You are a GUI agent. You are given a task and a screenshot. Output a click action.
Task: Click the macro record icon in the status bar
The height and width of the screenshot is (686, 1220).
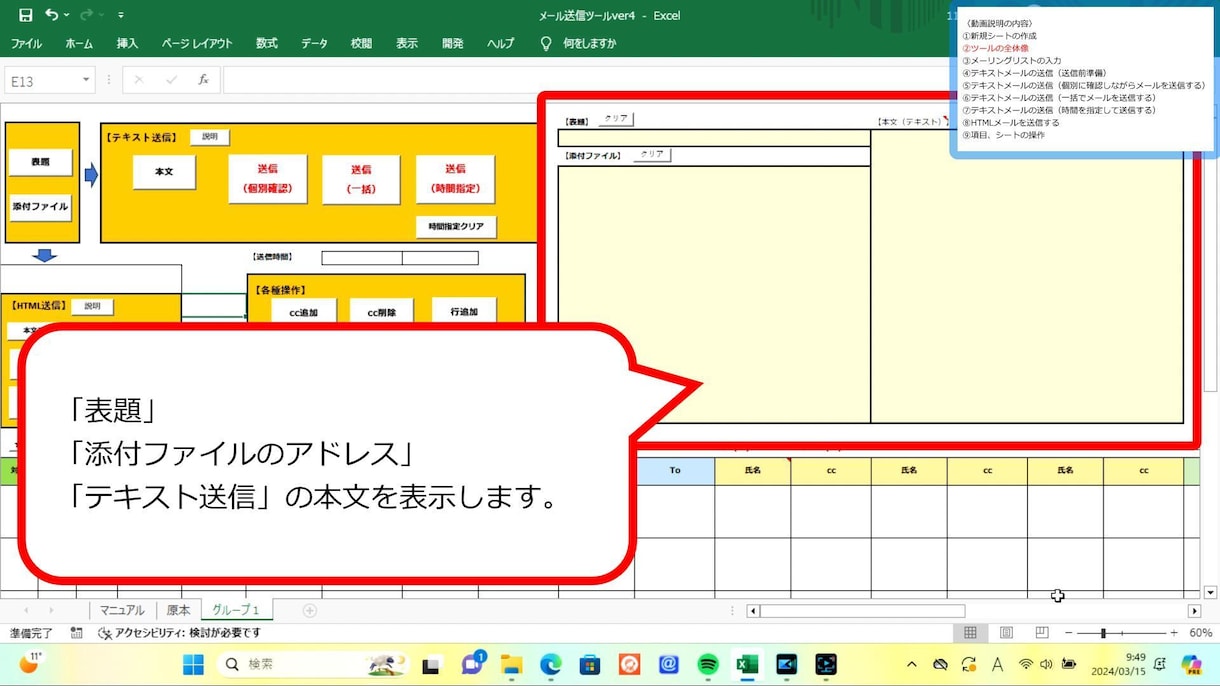pyautogui.click(x=76, y=633)
